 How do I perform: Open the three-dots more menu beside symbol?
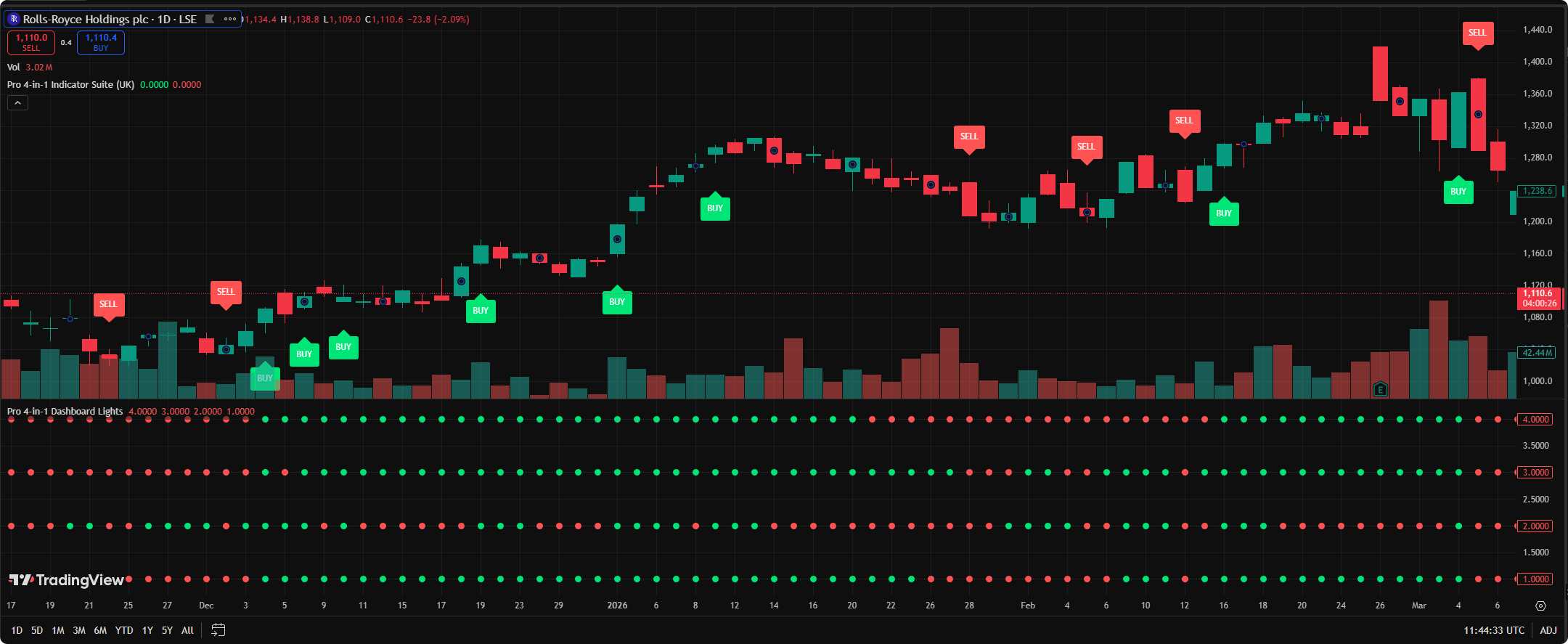click(x=230, y=19)
